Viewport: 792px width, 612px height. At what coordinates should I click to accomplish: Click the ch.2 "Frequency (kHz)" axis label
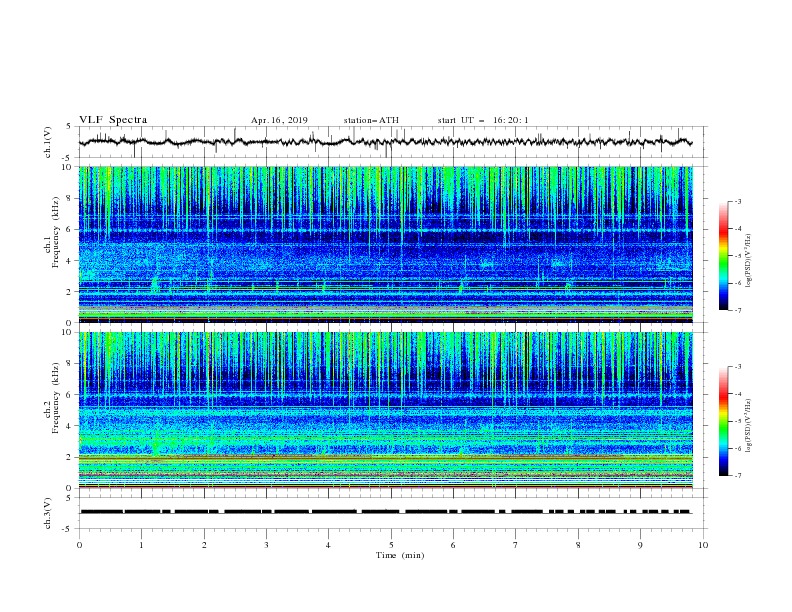tap(56, 398)
